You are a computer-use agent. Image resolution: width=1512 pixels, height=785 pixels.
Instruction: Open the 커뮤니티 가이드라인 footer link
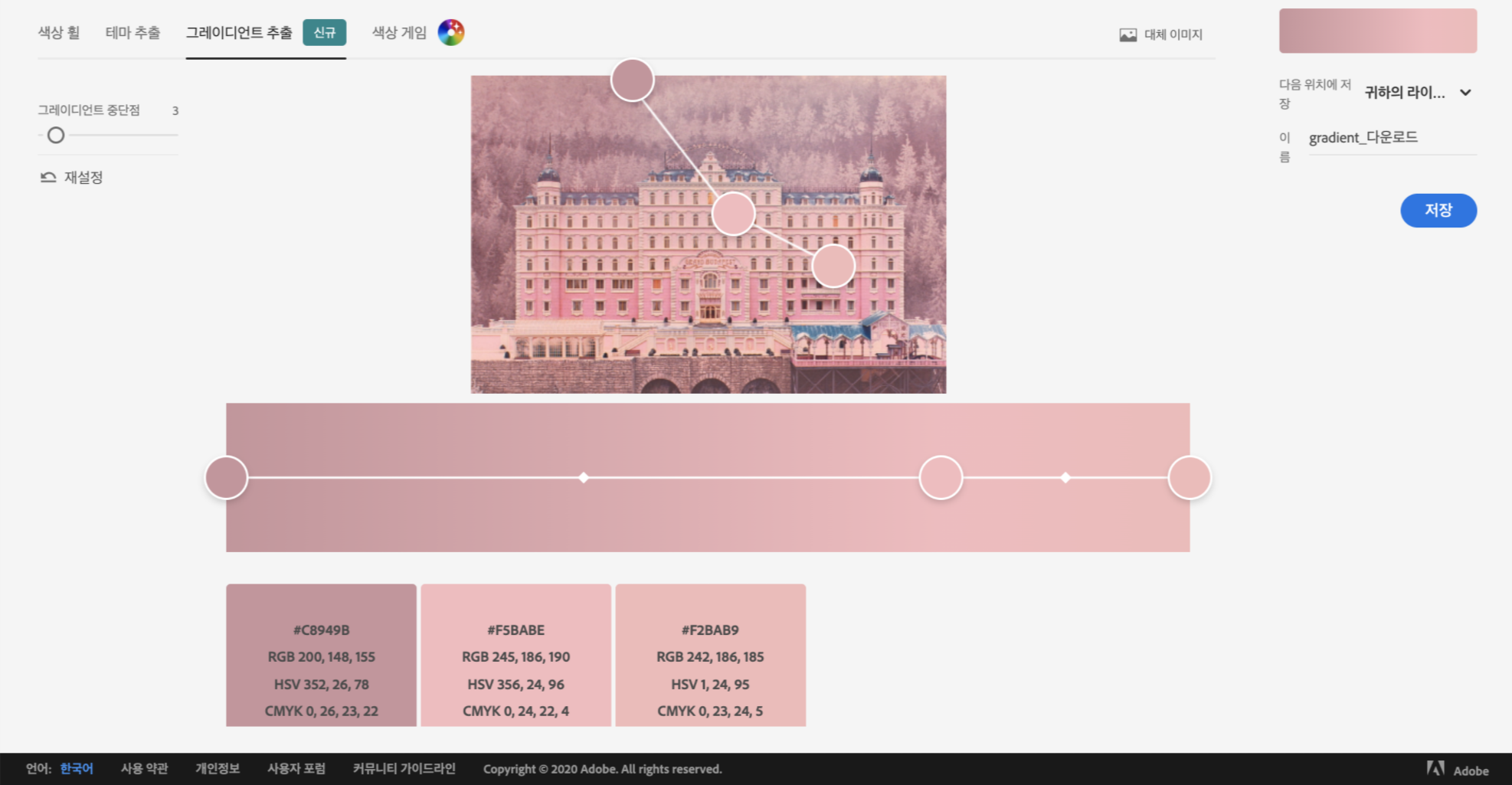pyautogui.click(x=404, y=768)
